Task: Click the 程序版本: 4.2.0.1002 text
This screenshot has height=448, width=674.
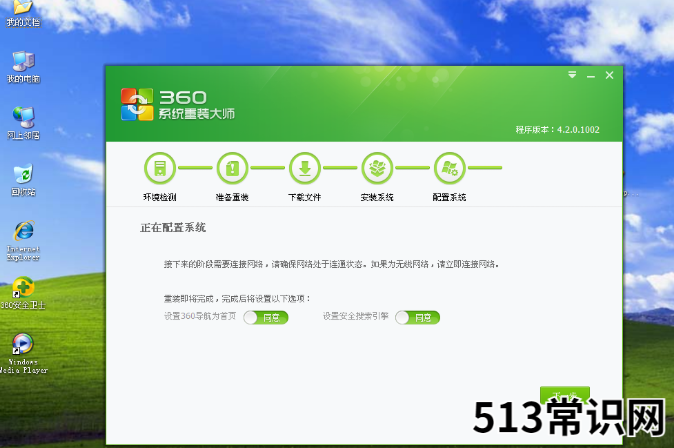Action: click(x=558, y=129)
